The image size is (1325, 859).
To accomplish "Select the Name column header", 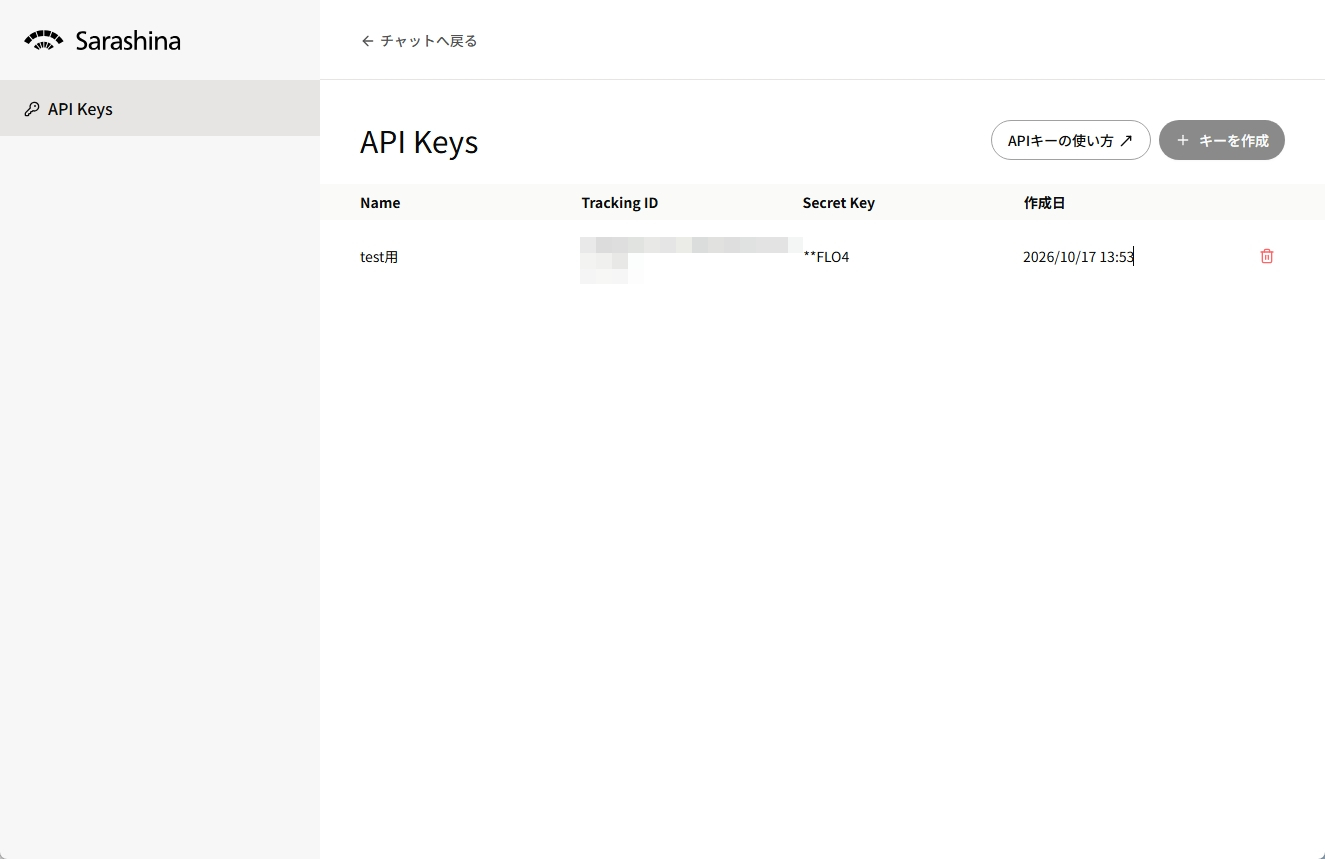I will click(x=380, y=203).
